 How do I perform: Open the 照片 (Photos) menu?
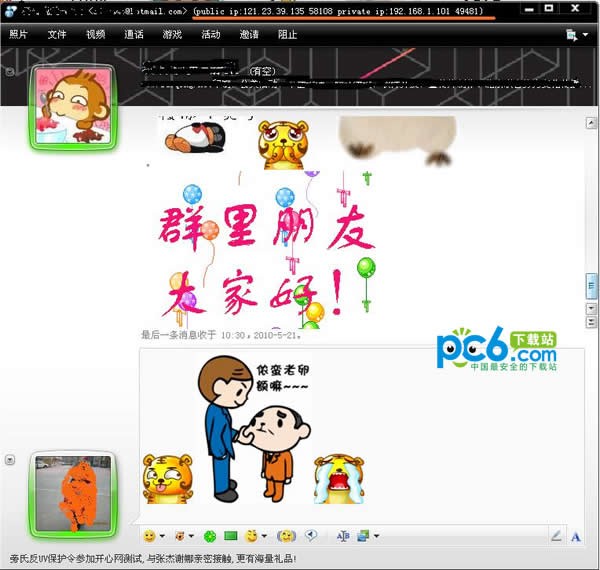18,34
